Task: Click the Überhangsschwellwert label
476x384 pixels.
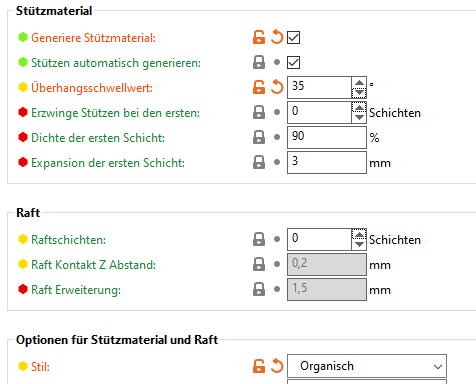Action: tap(92, 88)
